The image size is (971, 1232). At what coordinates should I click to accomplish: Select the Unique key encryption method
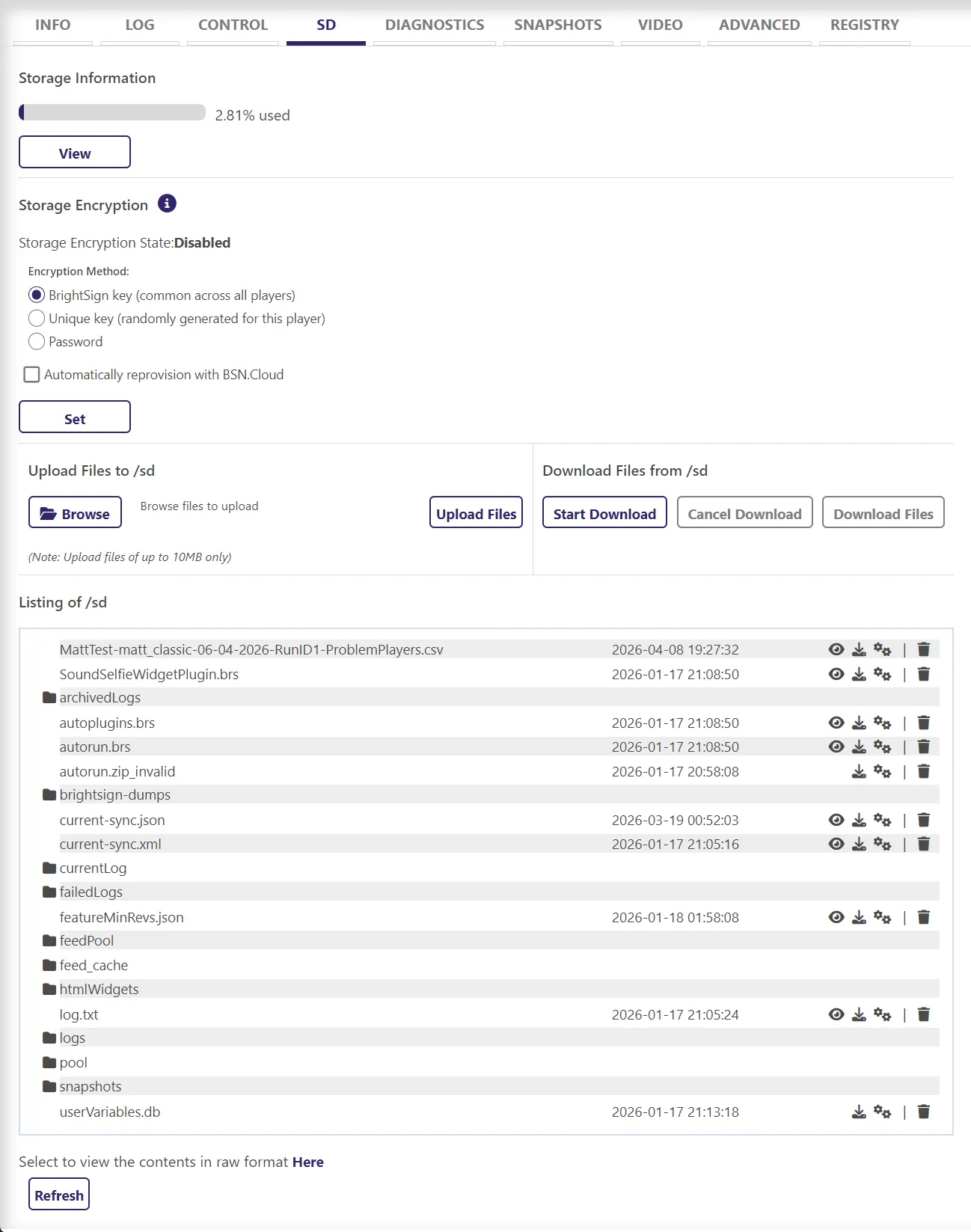[x=37, y=318]
